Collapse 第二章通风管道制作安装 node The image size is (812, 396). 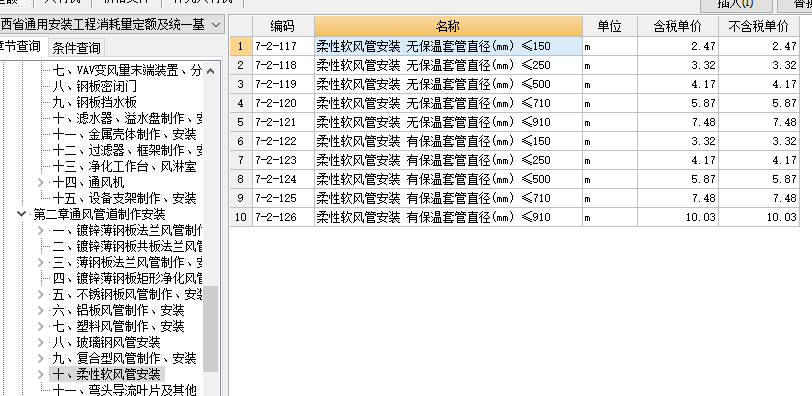click(x=21, y=214)
